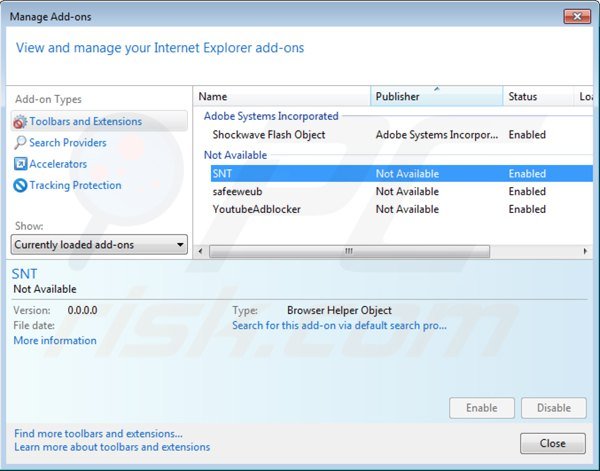Open the More information link
The height and width of the screenshot is (471, 600).
[x=55, y=341]
